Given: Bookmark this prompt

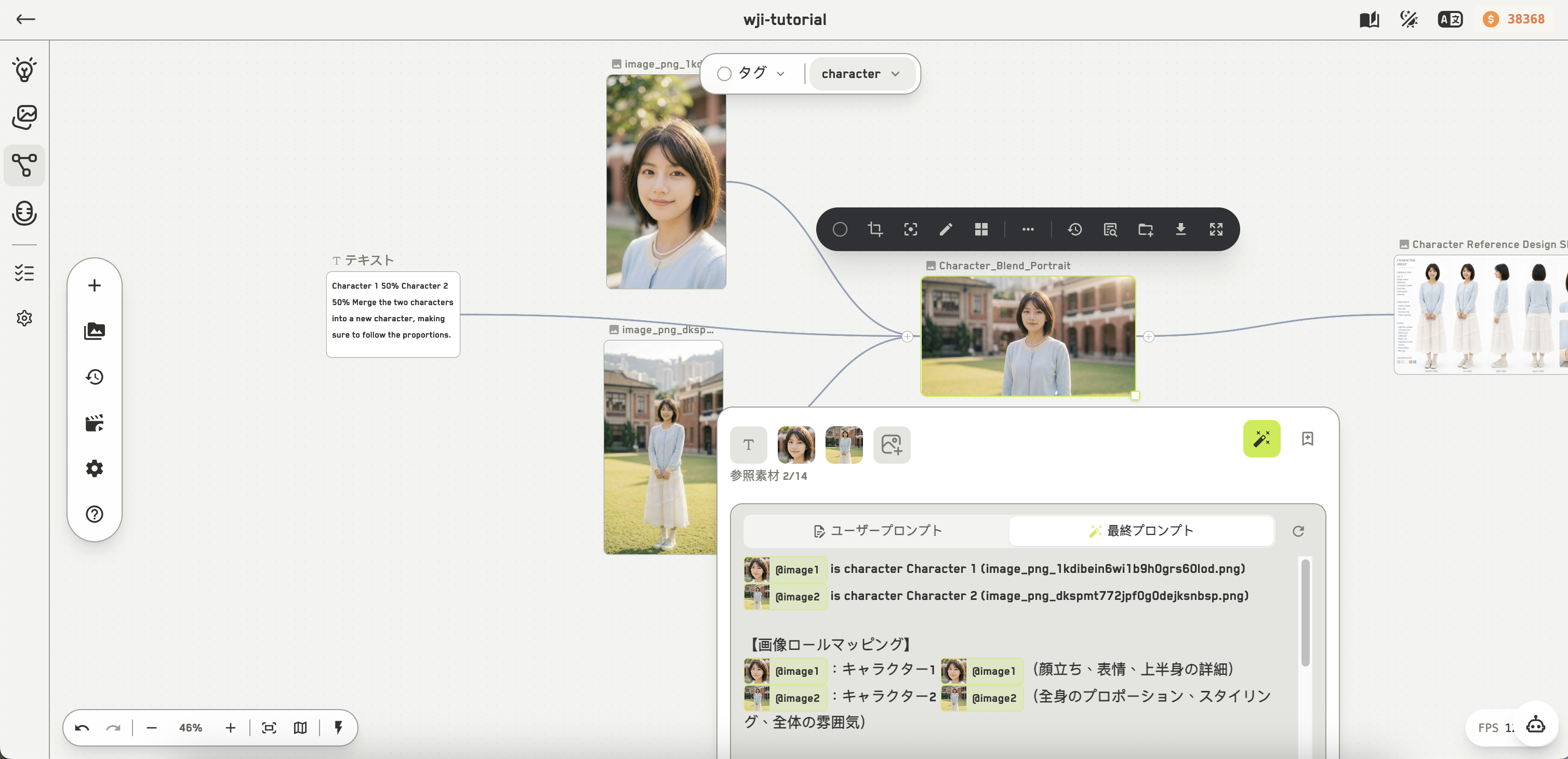Looking at the screenshot, I should coord(1308,439).
